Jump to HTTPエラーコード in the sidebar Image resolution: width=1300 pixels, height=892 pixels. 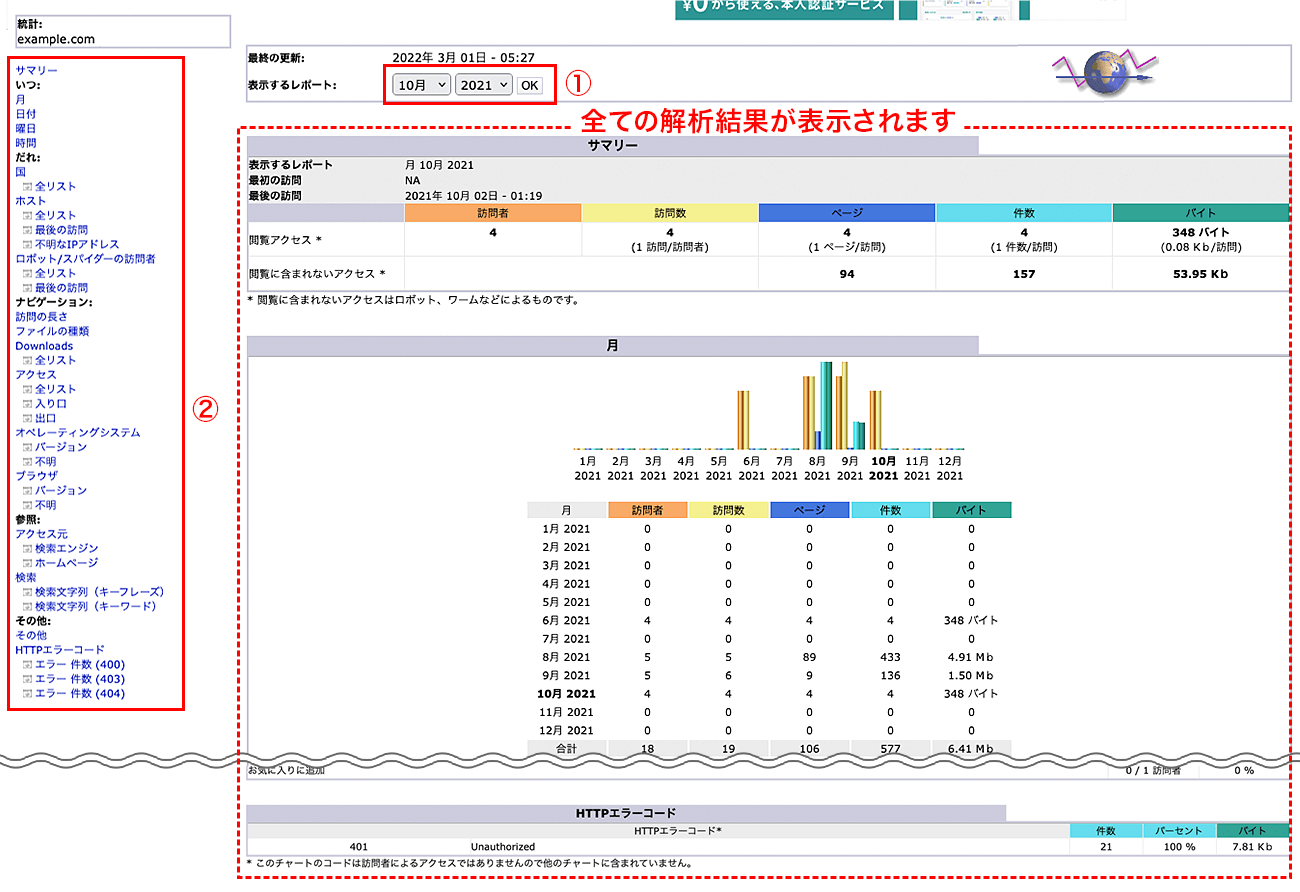[x=59, y=650]
